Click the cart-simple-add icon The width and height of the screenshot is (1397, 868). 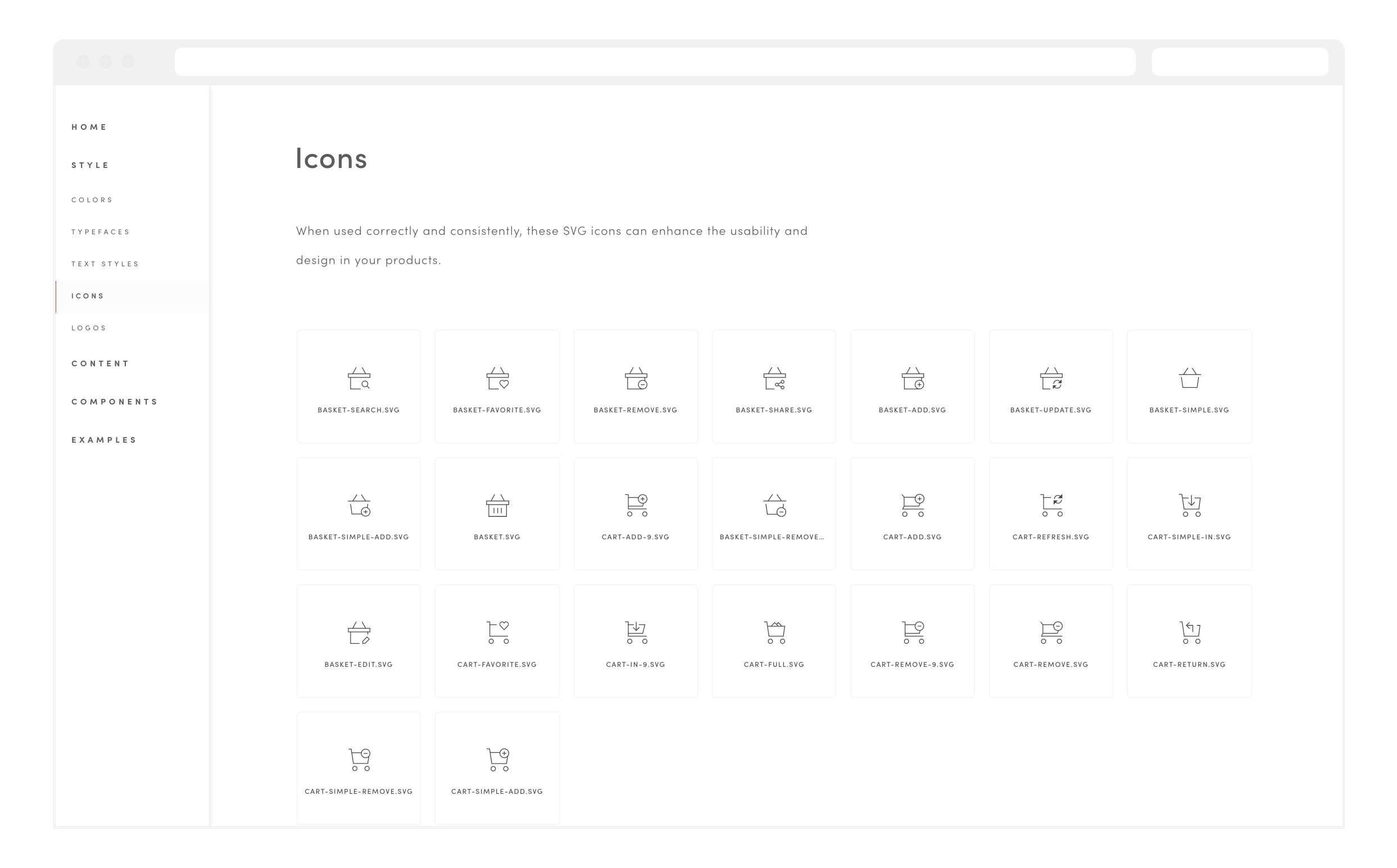coord(497,760)
